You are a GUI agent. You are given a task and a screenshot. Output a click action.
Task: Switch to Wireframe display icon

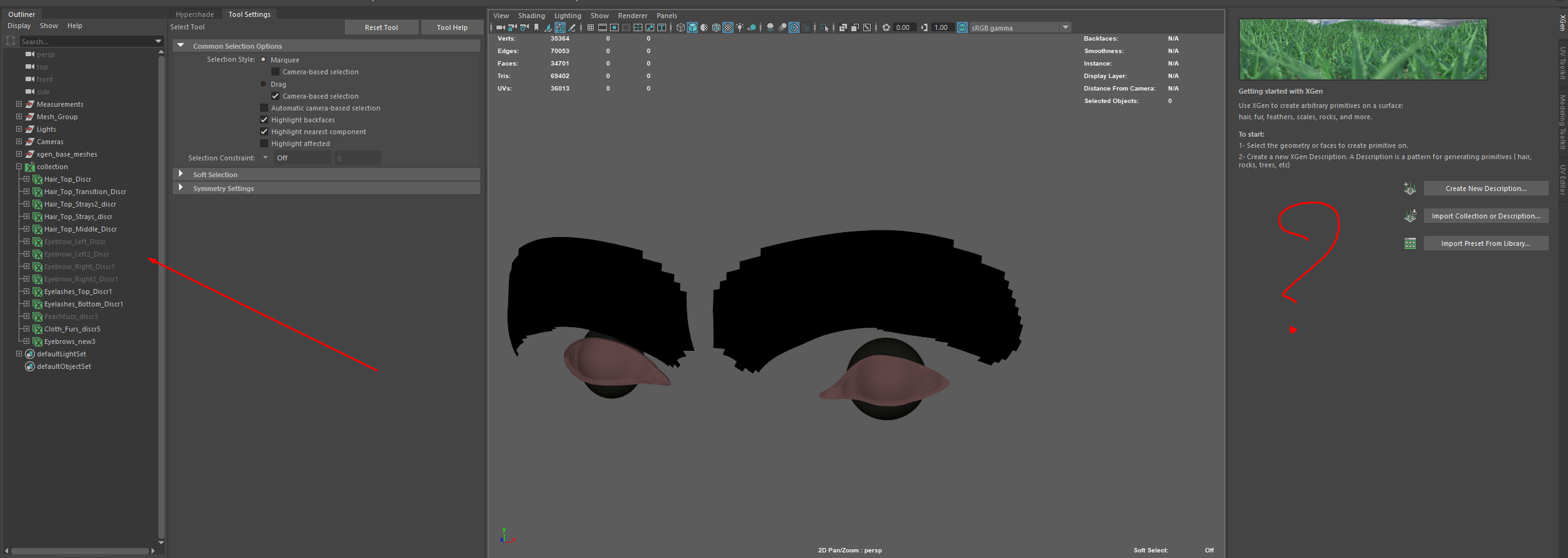click(x=680, y=27)
